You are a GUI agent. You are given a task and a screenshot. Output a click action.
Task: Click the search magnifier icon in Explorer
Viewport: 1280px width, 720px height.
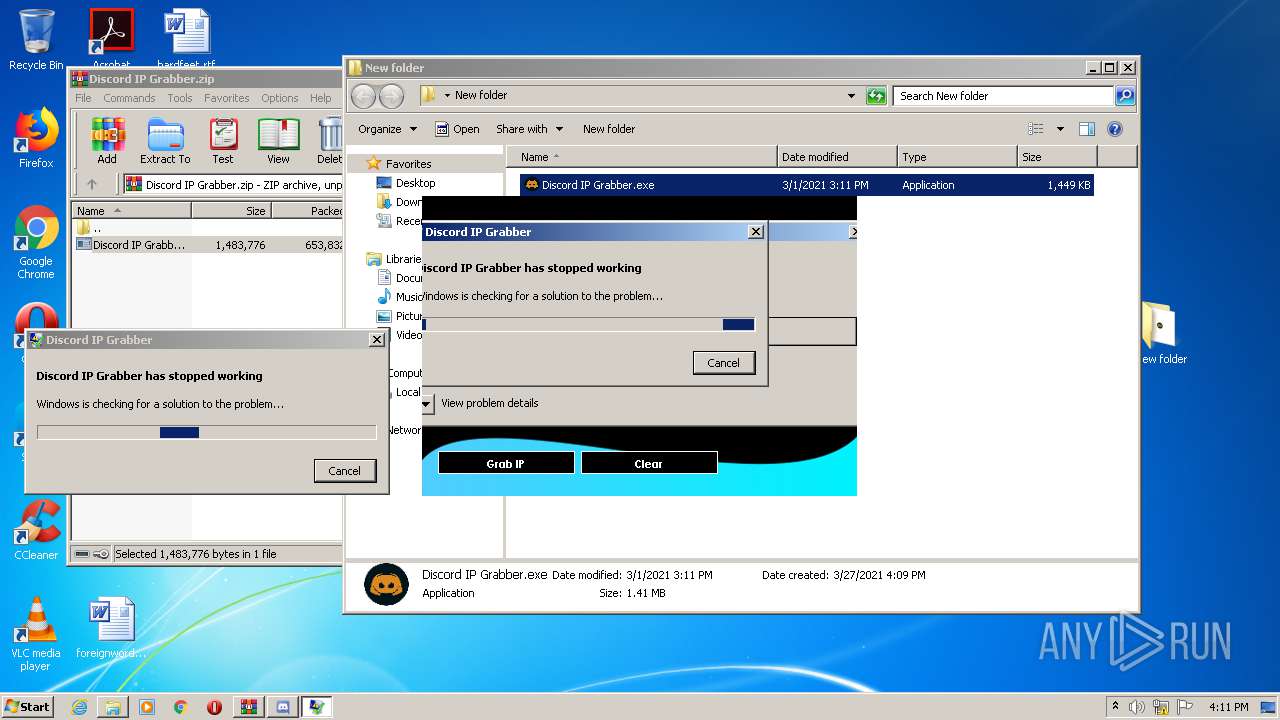pyautogui.click(x=1125, y=96)
